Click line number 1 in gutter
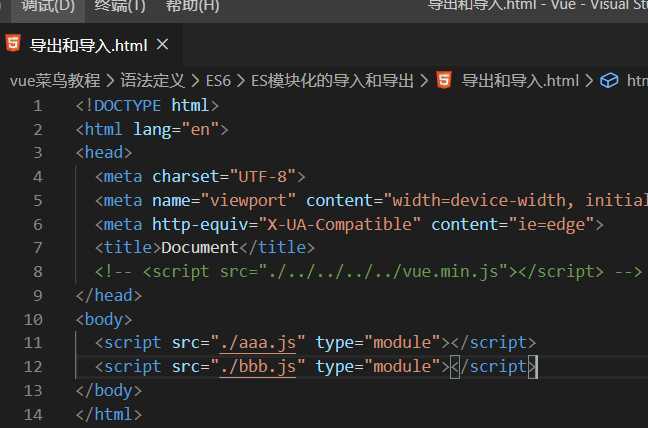 coord(38,106)
